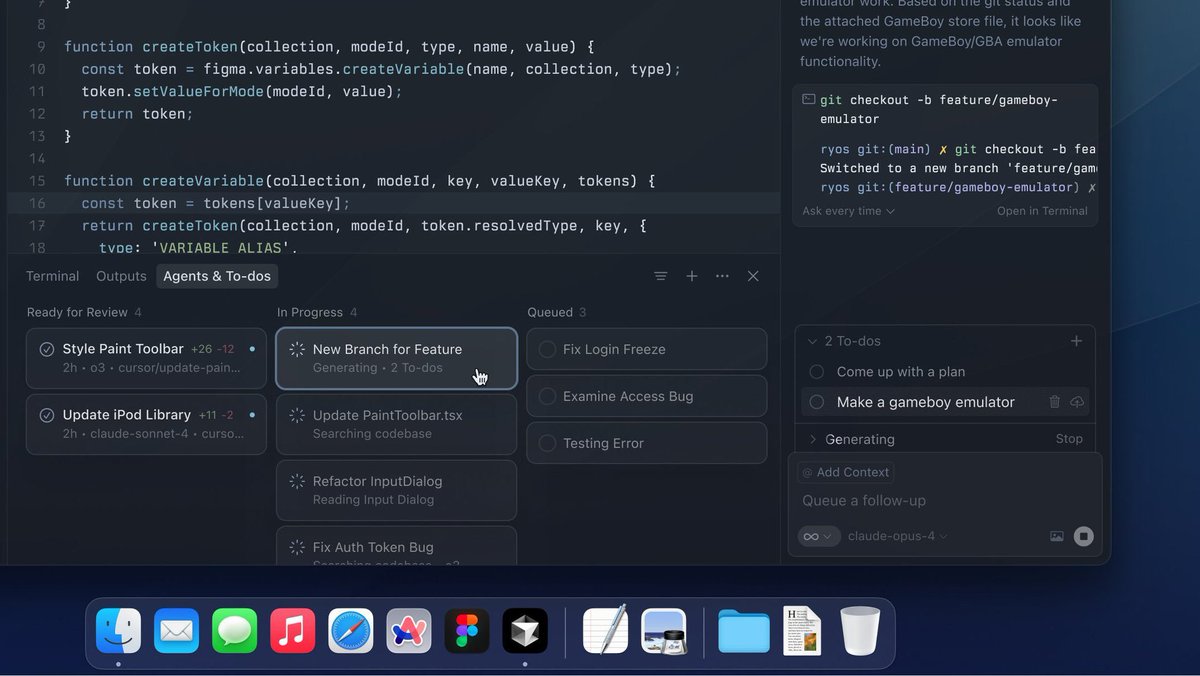Select the Agents & To-dos tab
Image resolution: width=1200 pixels, height=676 pixels.
(217, 276)
